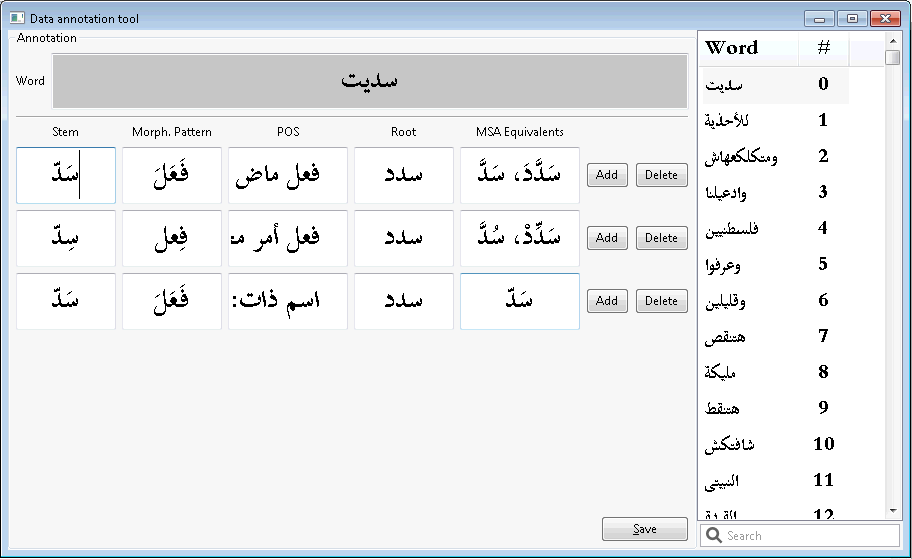Click the Data annotation tool window icon
The width and height of the screenshot is (912, 559).
pos(17,18)
